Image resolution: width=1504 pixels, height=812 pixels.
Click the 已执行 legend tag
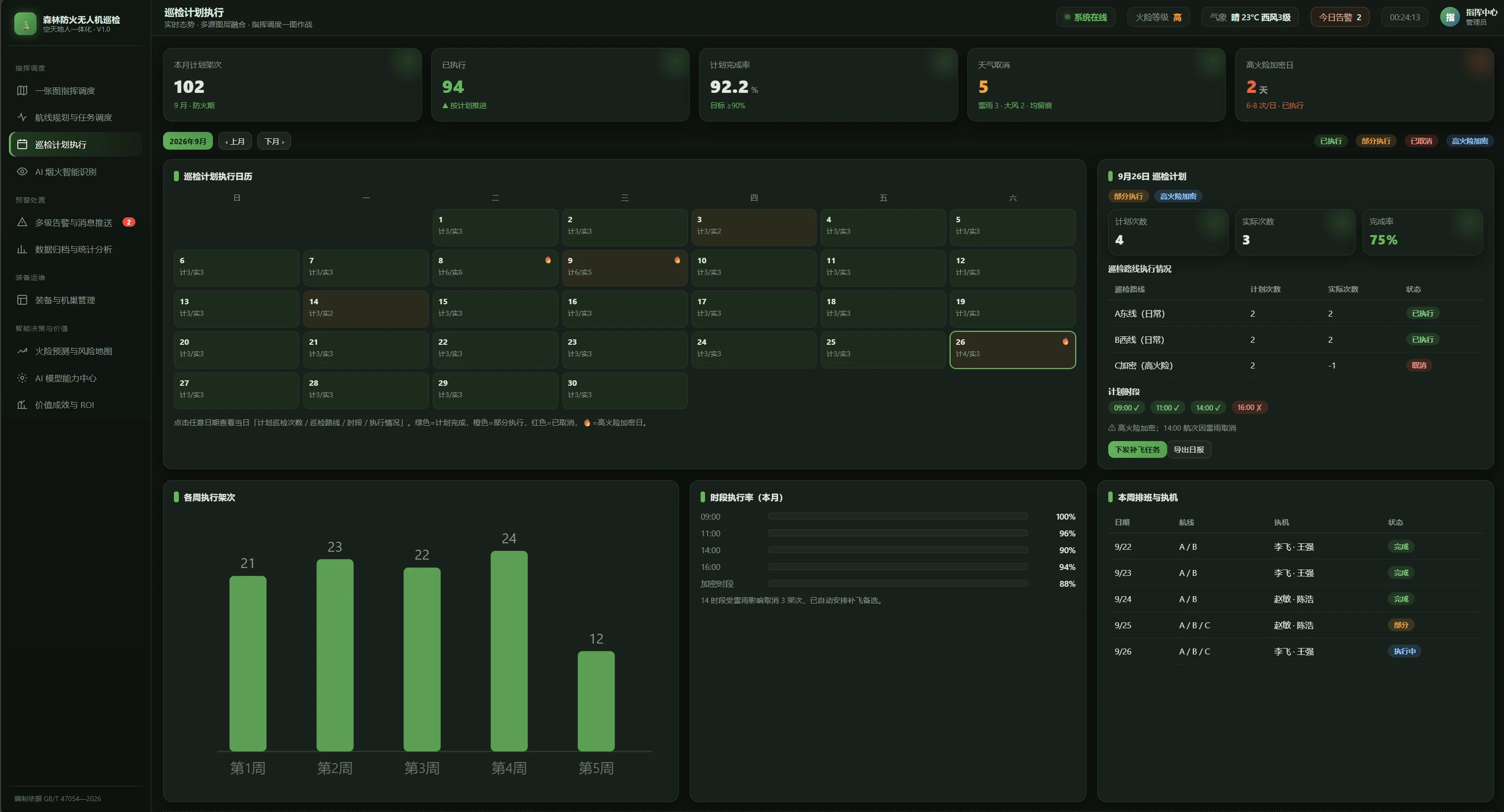click(x=1331, y=141)
